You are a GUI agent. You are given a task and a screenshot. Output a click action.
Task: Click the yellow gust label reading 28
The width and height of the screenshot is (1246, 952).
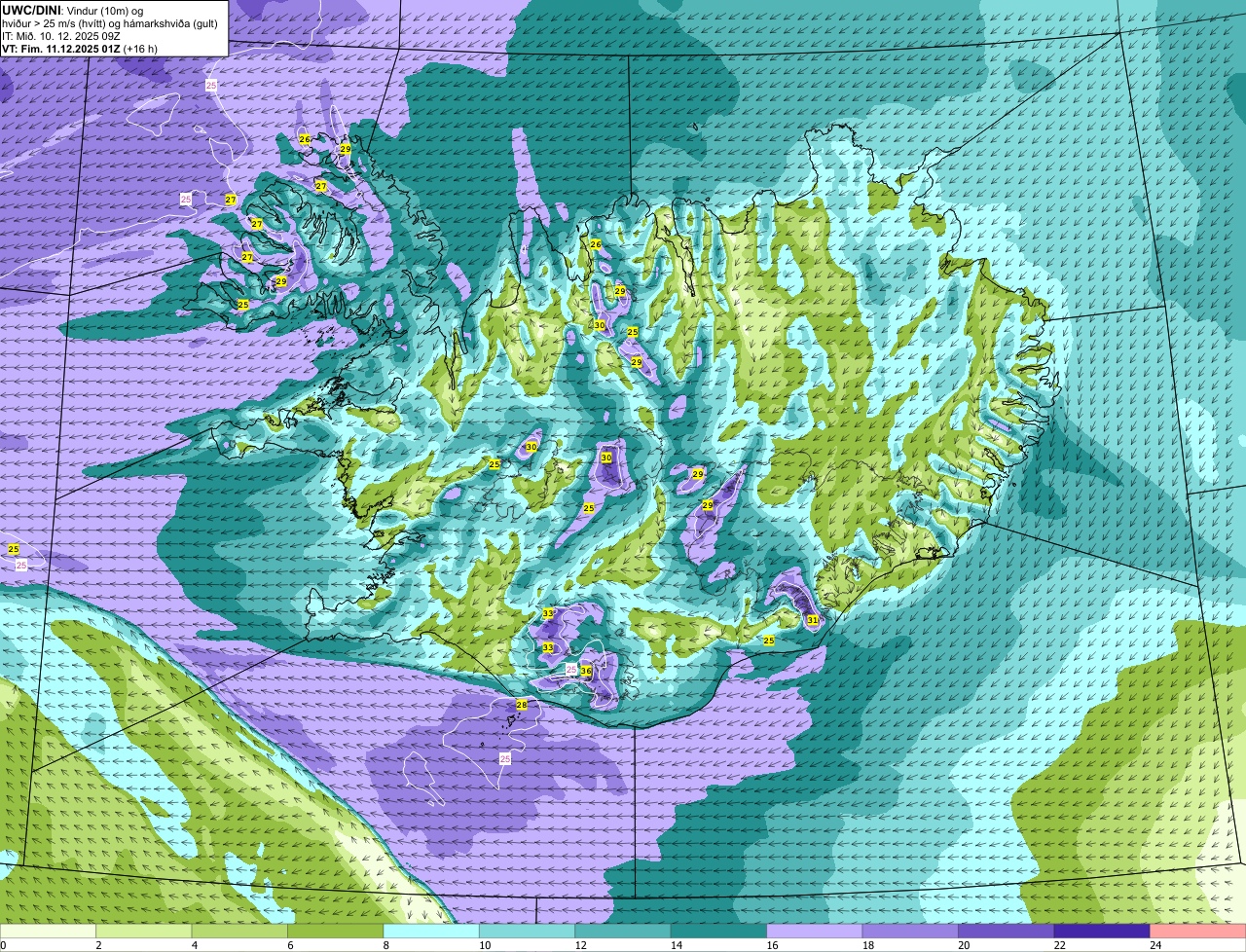522,705
